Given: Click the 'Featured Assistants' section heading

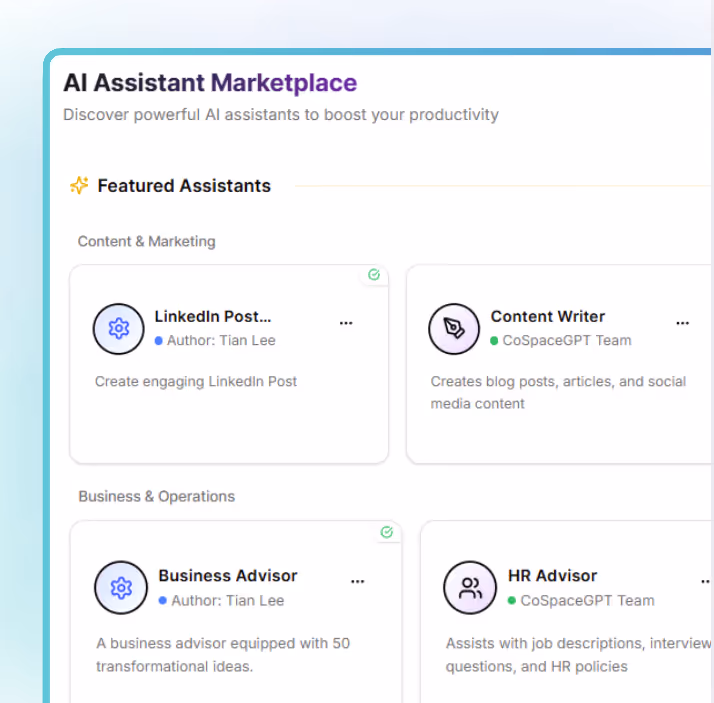Looking at the screenshot, I should click(x=184, y=186).
